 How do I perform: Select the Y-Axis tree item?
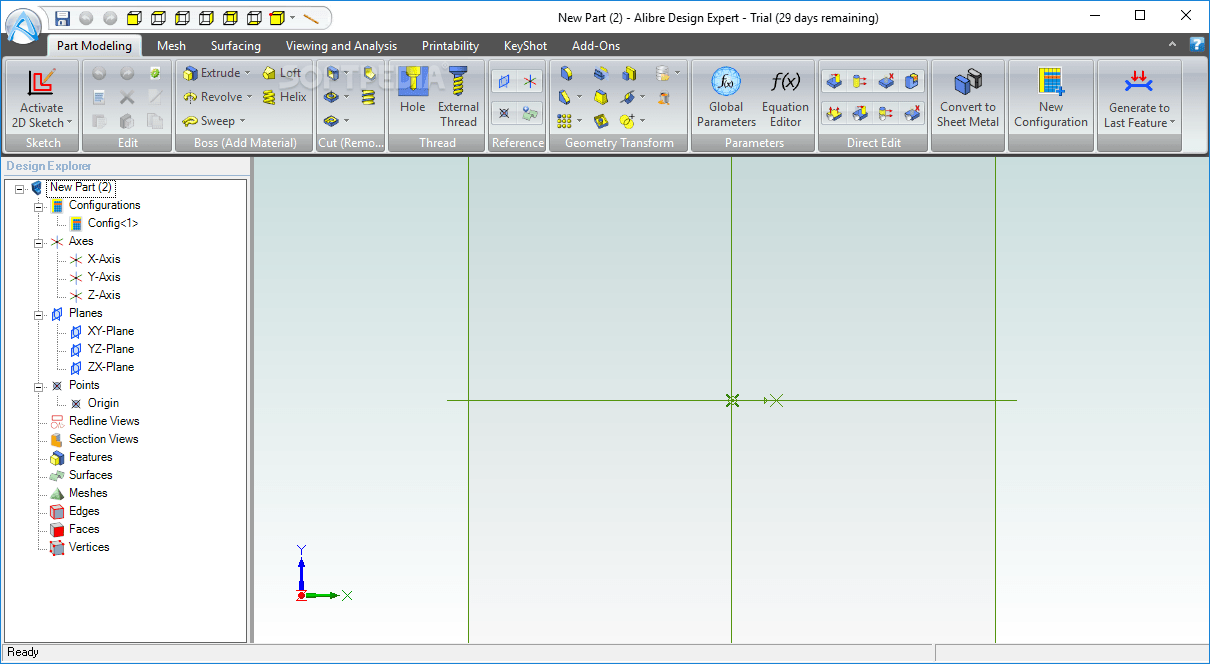(x=104, y=277)
